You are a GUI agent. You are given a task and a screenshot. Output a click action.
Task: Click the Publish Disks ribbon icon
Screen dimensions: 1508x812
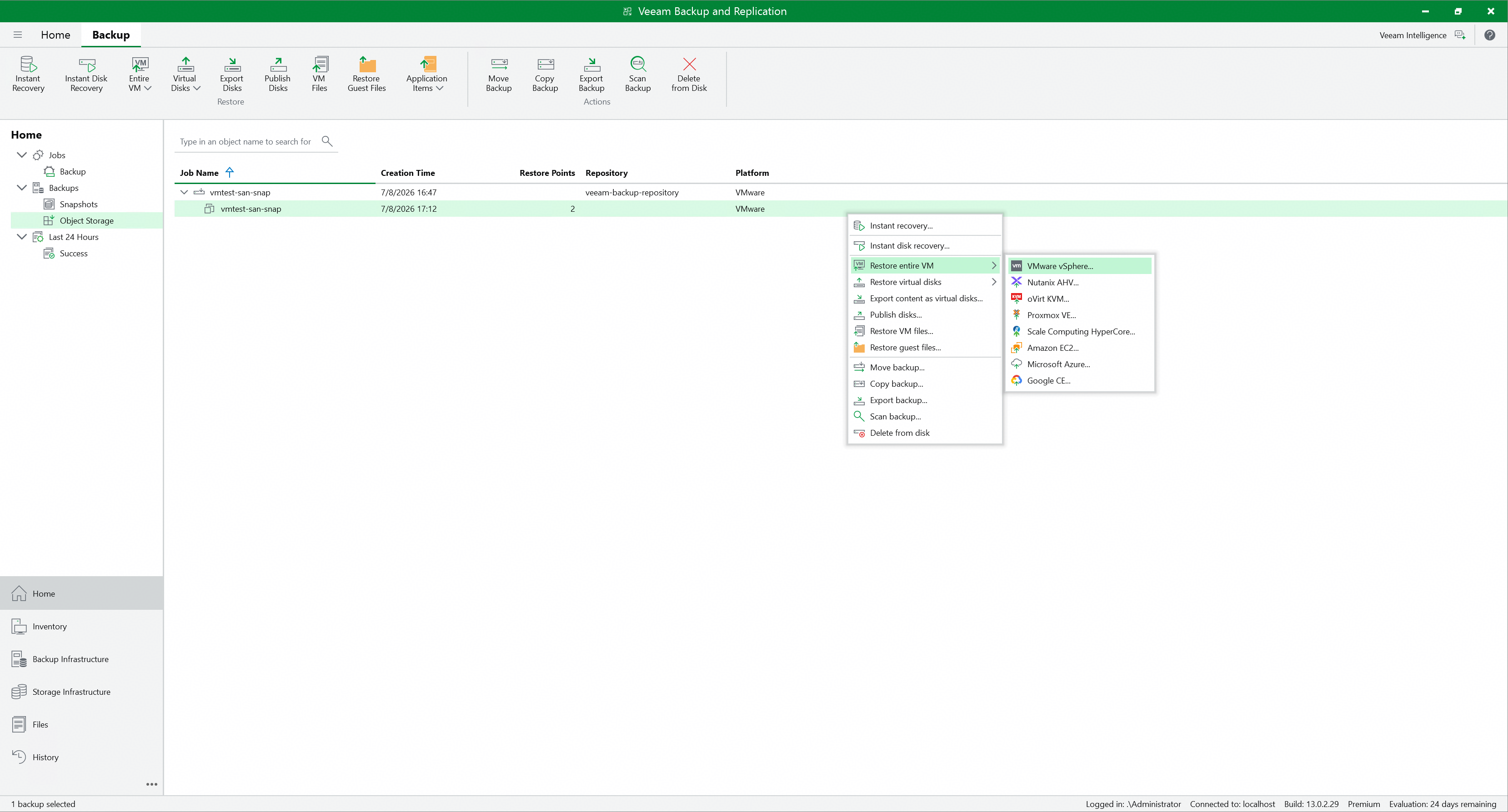[x=278, y=65]
